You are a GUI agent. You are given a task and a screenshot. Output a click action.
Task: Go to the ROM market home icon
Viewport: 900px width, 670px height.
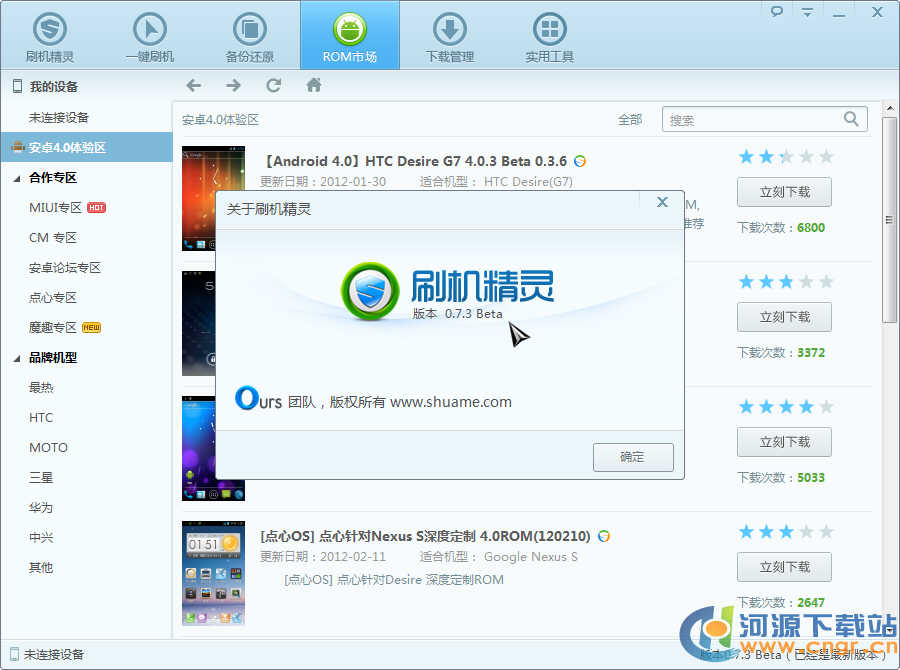(313, 85)
